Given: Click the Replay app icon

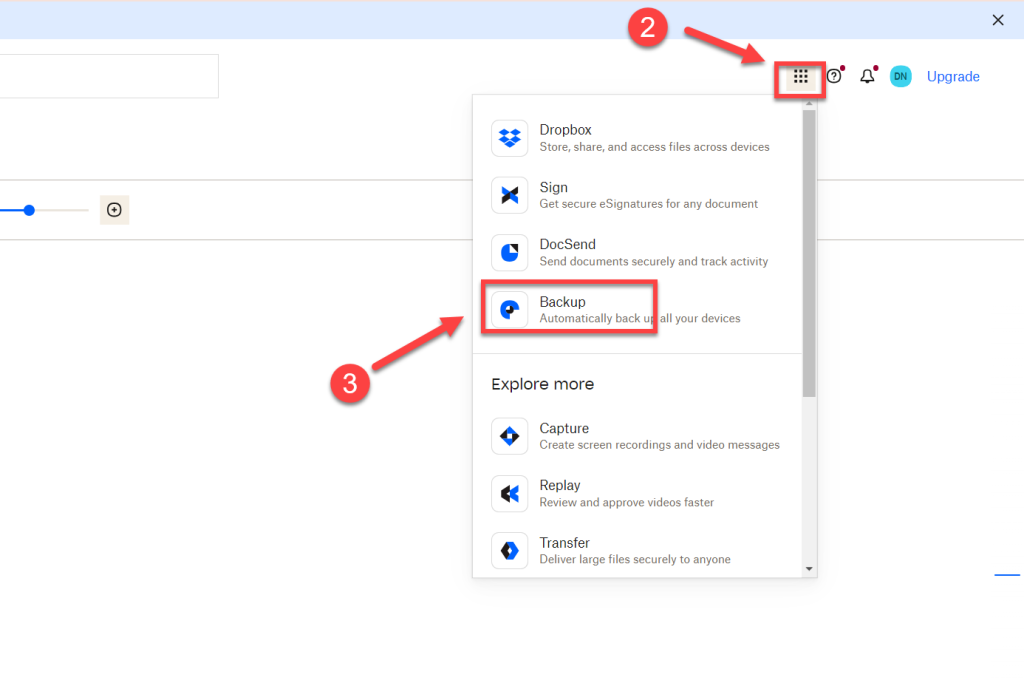Looking at the screenshot, I should coord(509,493).
